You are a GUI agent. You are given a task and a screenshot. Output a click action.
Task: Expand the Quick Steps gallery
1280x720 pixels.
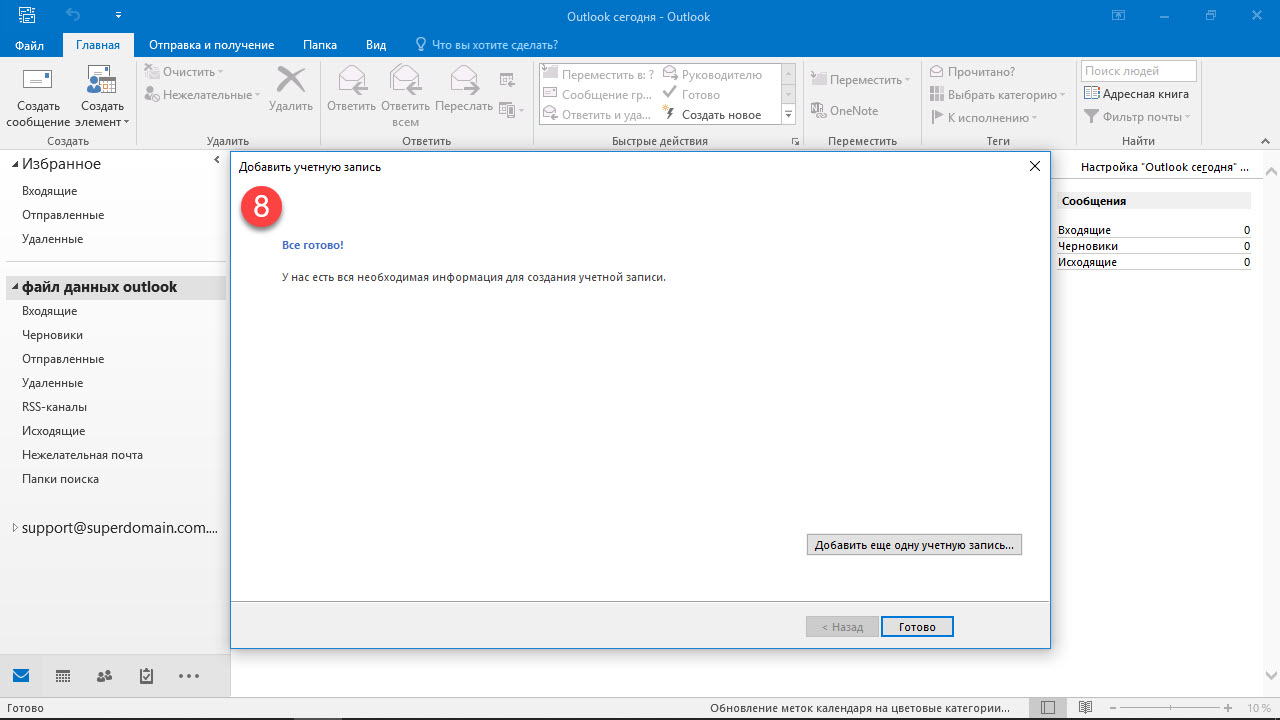788,115
